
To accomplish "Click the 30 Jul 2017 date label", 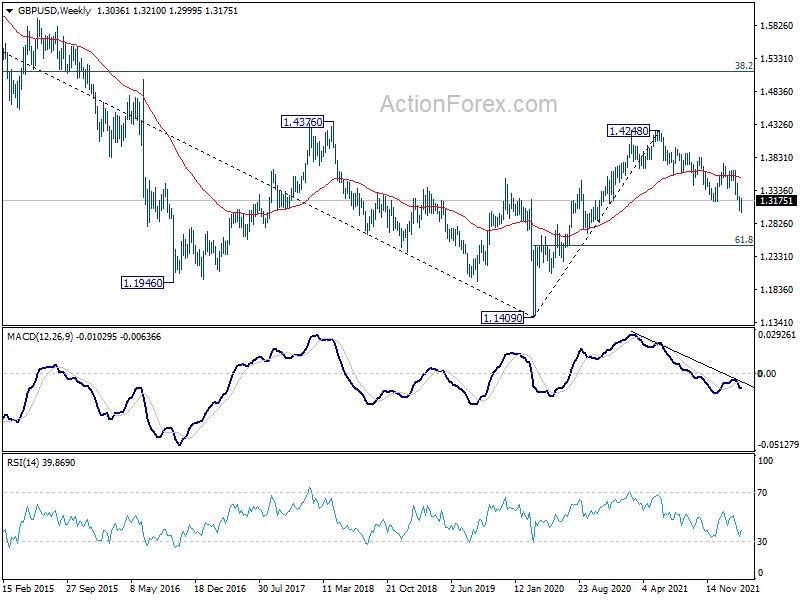I will (x=282, y=588).
